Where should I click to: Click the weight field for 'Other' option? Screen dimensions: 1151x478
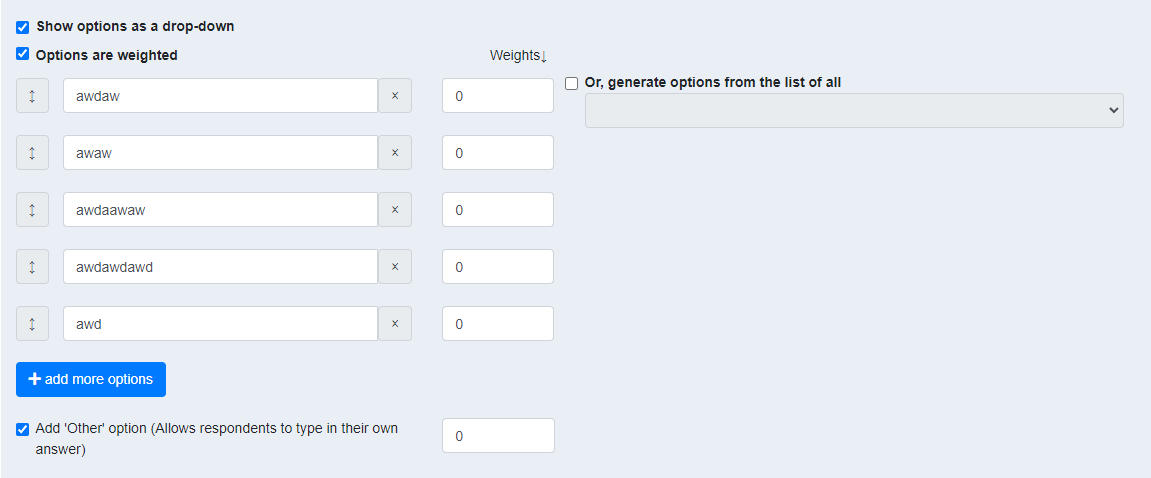pos(498,436)
